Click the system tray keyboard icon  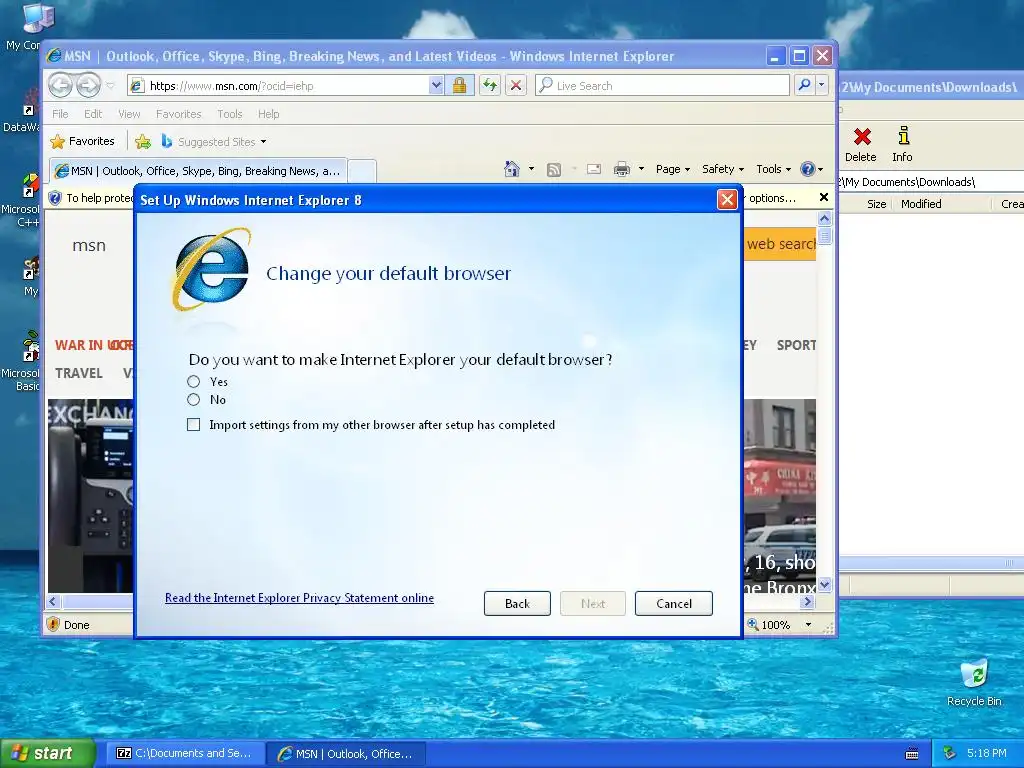(912, 754)
